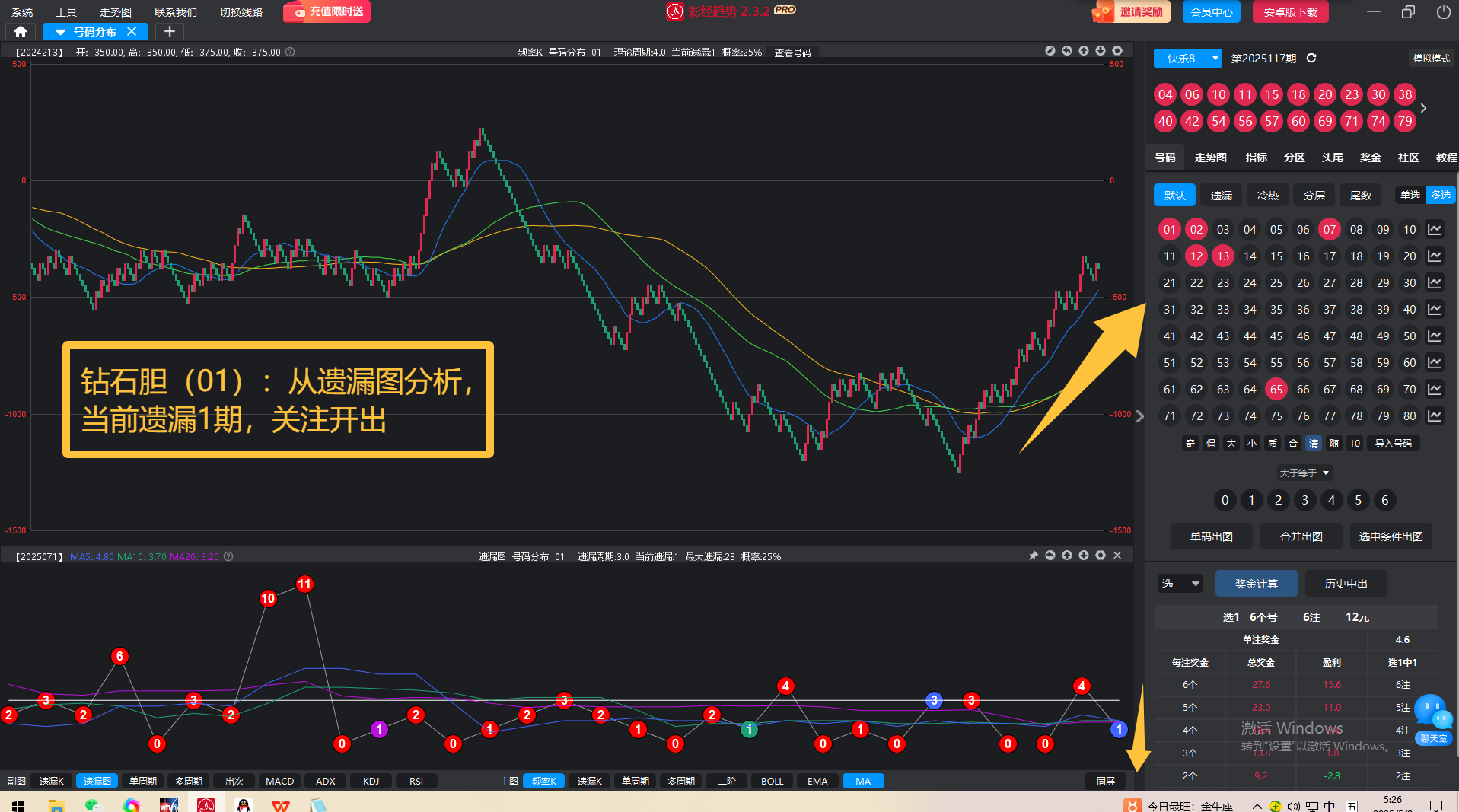Screen dimensions: 1459x812
Task: Close the 号码分布 tab
Action: 132,32
